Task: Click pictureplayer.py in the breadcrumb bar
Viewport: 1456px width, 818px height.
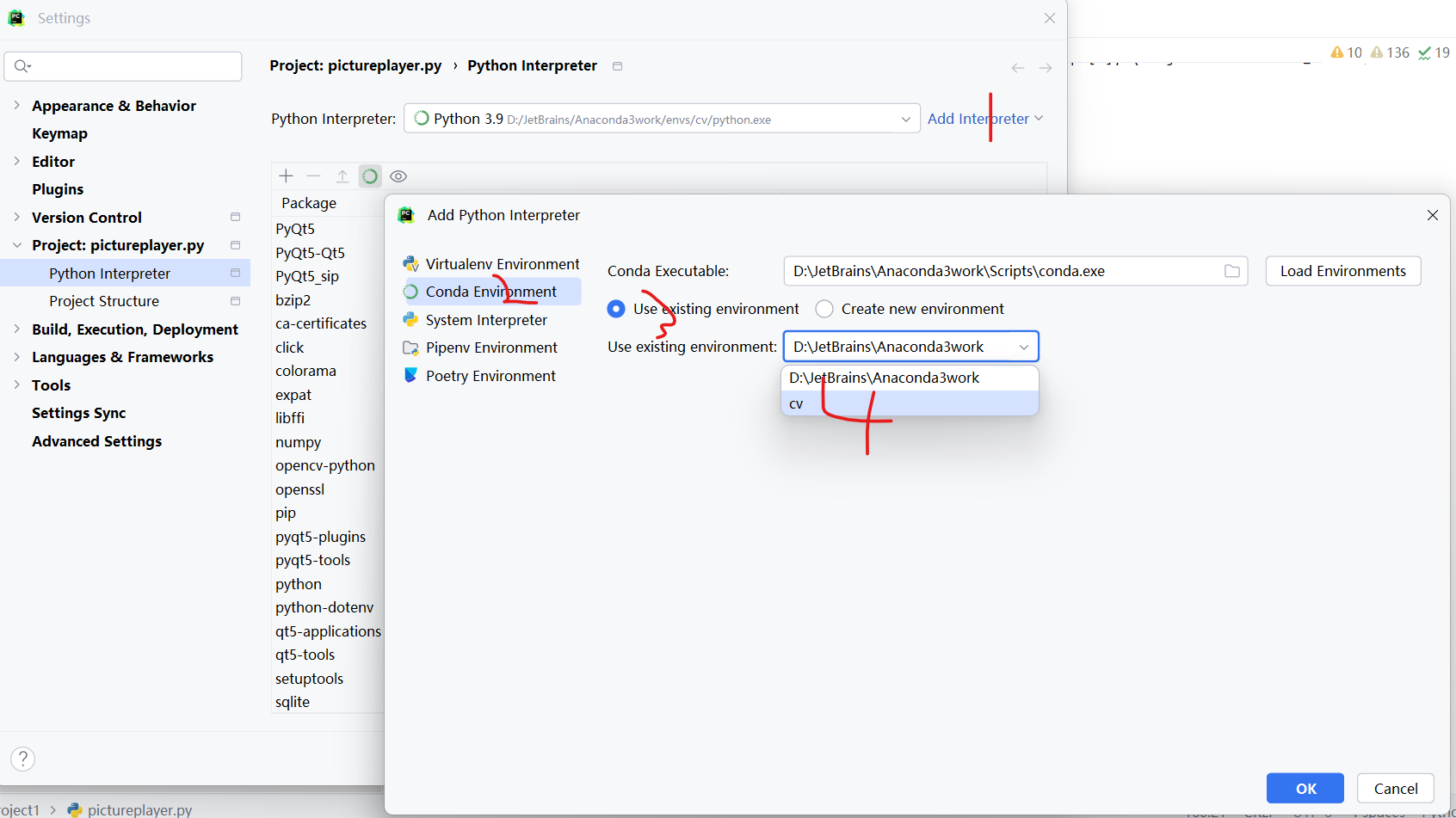Action: (x=139, y=809)
